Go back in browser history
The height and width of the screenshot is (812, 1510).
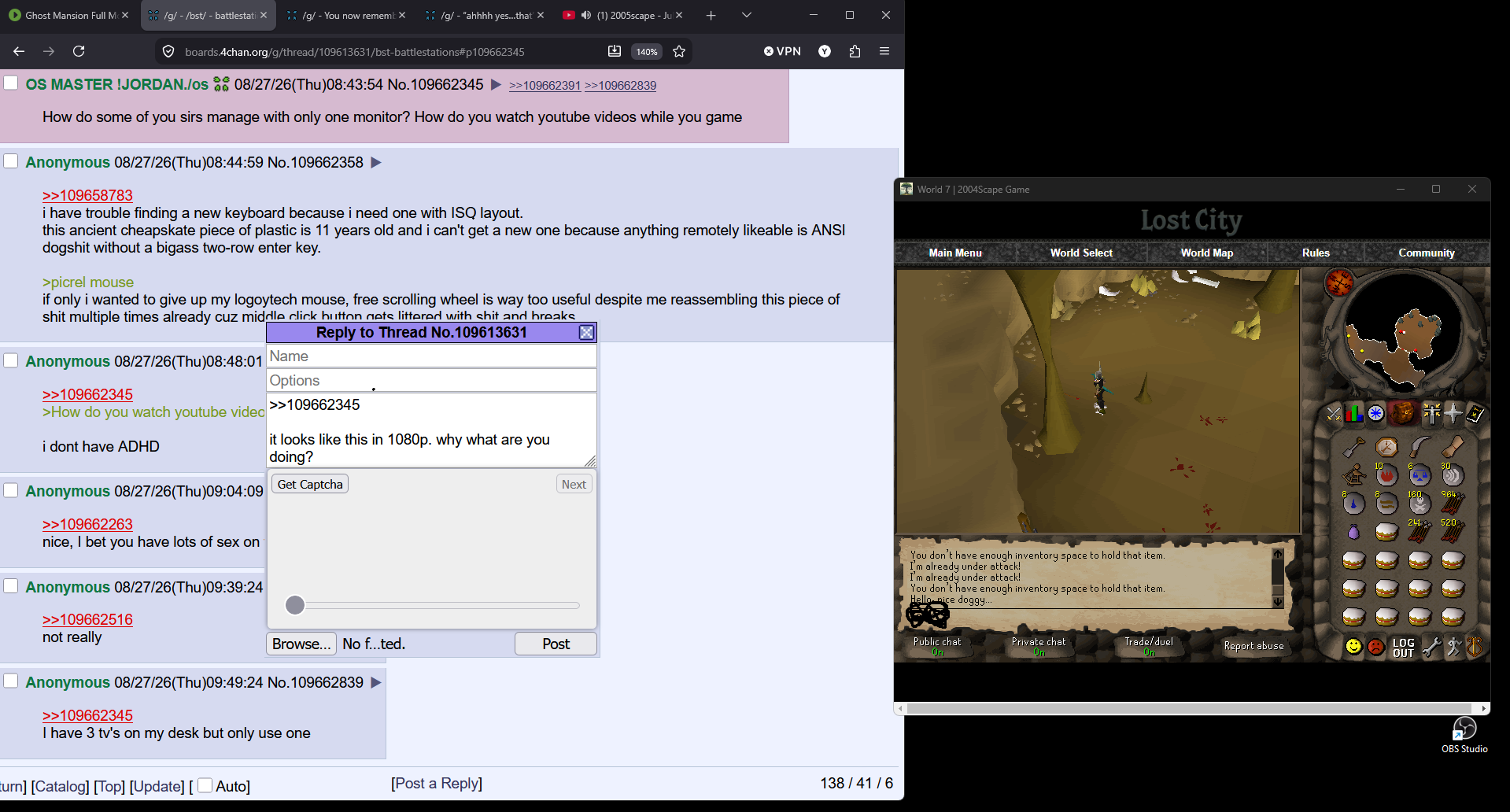pyautogui.click(x=19, y=51)
